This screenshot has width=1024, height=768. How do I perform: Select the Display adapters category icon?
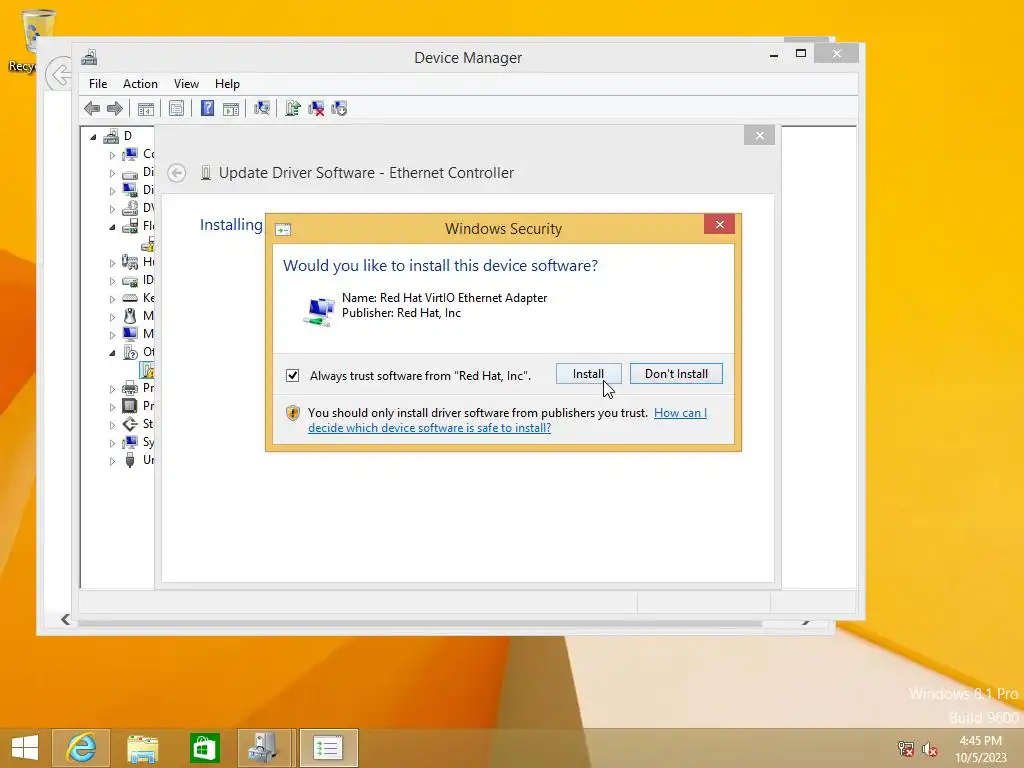pyautogui.click(x=130, y=190)
